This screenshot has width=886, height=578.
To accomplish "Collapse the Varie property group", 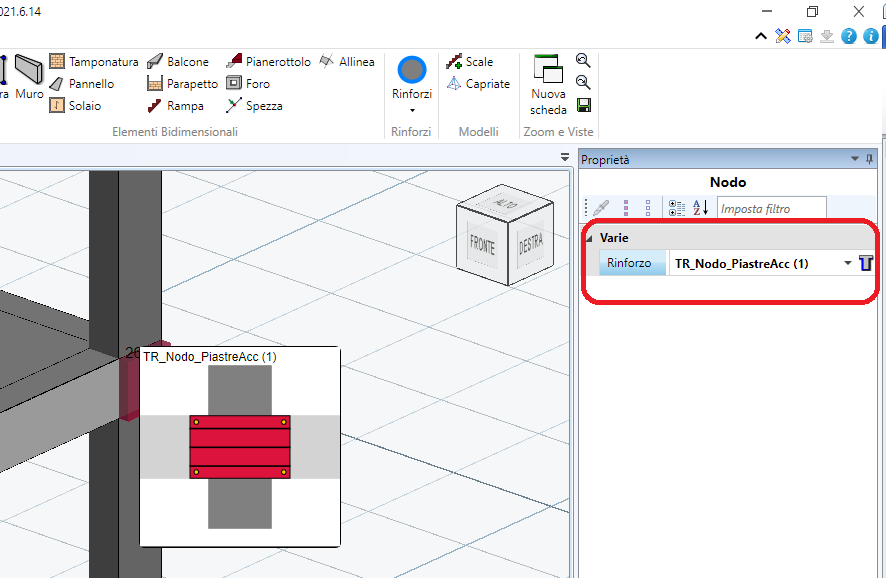I will 590,238.
